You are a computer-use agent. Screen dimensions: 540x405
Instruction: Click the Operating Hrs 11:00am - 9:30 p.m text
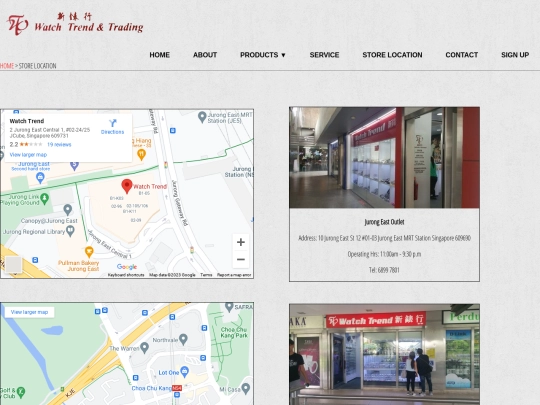(x=384, y=254)
